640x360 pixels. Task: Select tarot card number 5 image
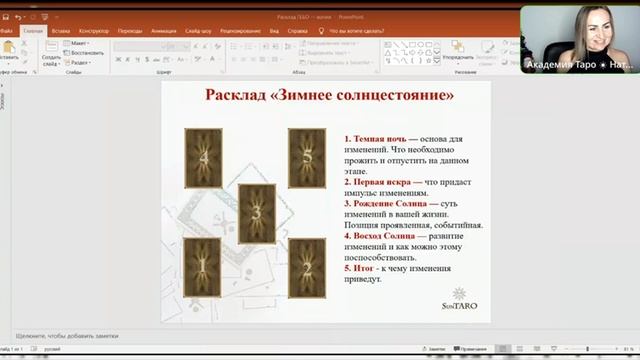click(307, 158)
